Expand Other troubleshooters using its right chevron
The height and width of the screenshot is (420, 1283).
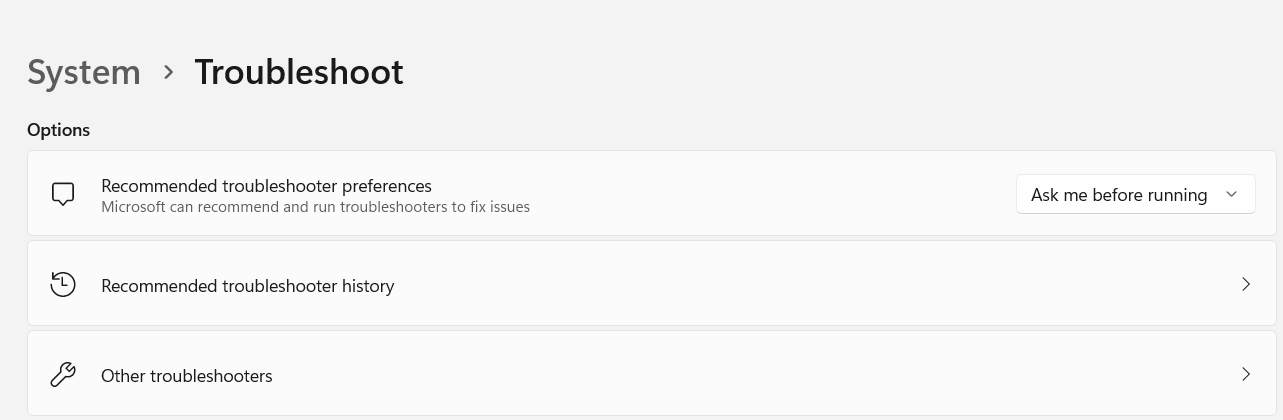pyautogui.click(x=1246, y=375)
